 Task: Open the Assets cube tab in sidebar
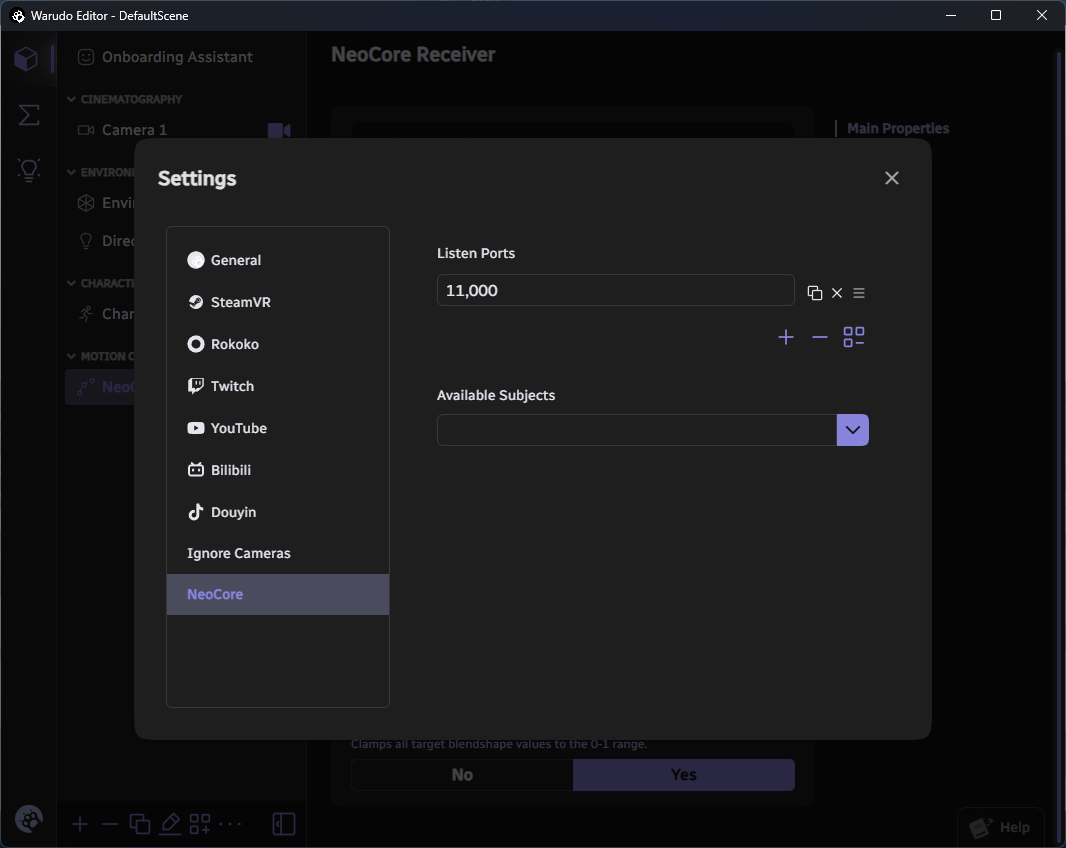(x=27, y=59)
